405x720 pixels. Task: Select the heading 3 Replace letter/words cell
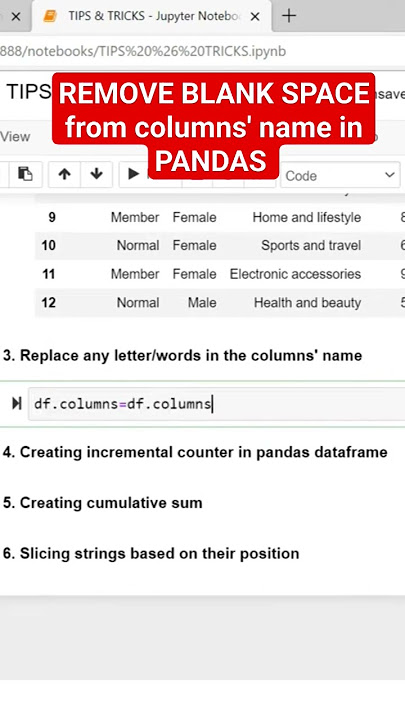click(x=182, y=355)
